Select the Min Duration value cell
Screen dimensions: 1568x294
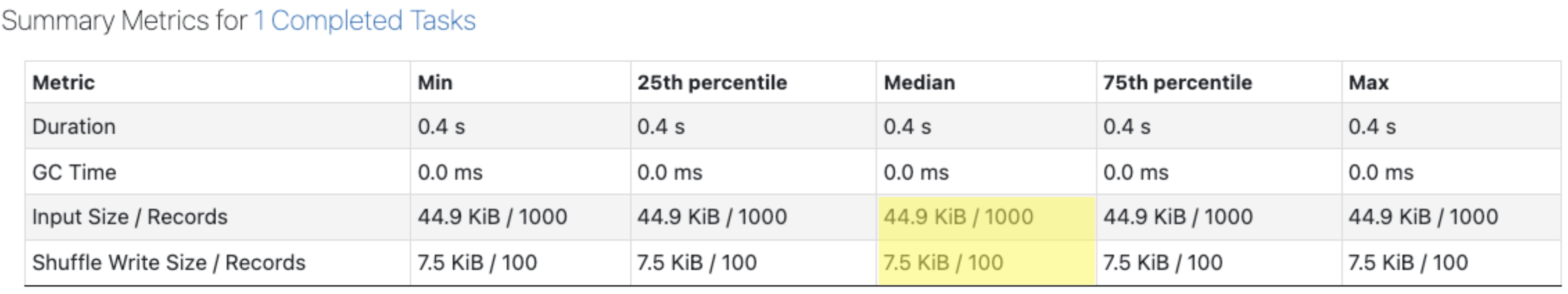(x=441, y=126)
